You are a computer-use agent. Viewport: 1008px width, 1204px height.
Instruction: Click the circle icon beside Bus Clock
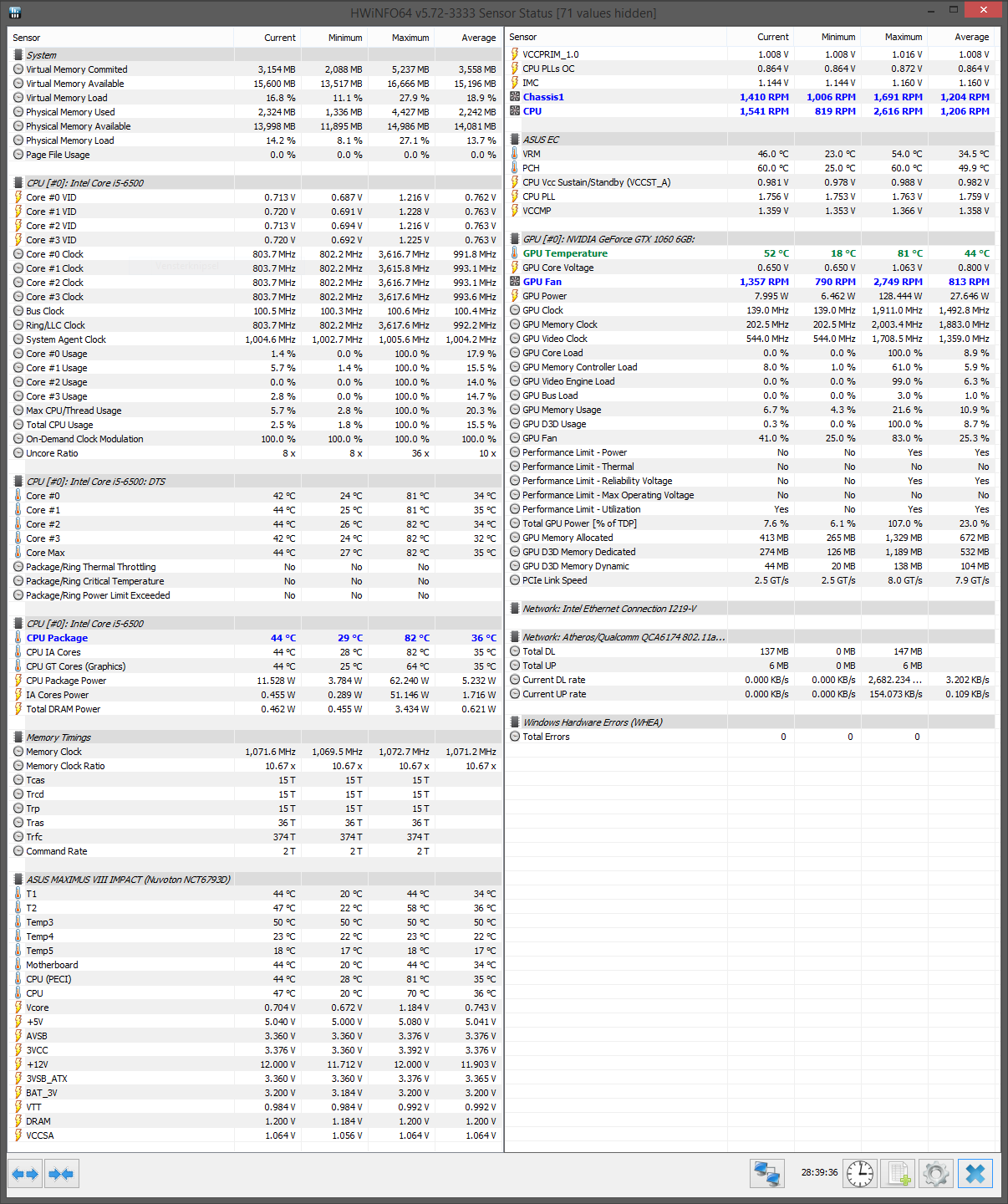[18, 311]
